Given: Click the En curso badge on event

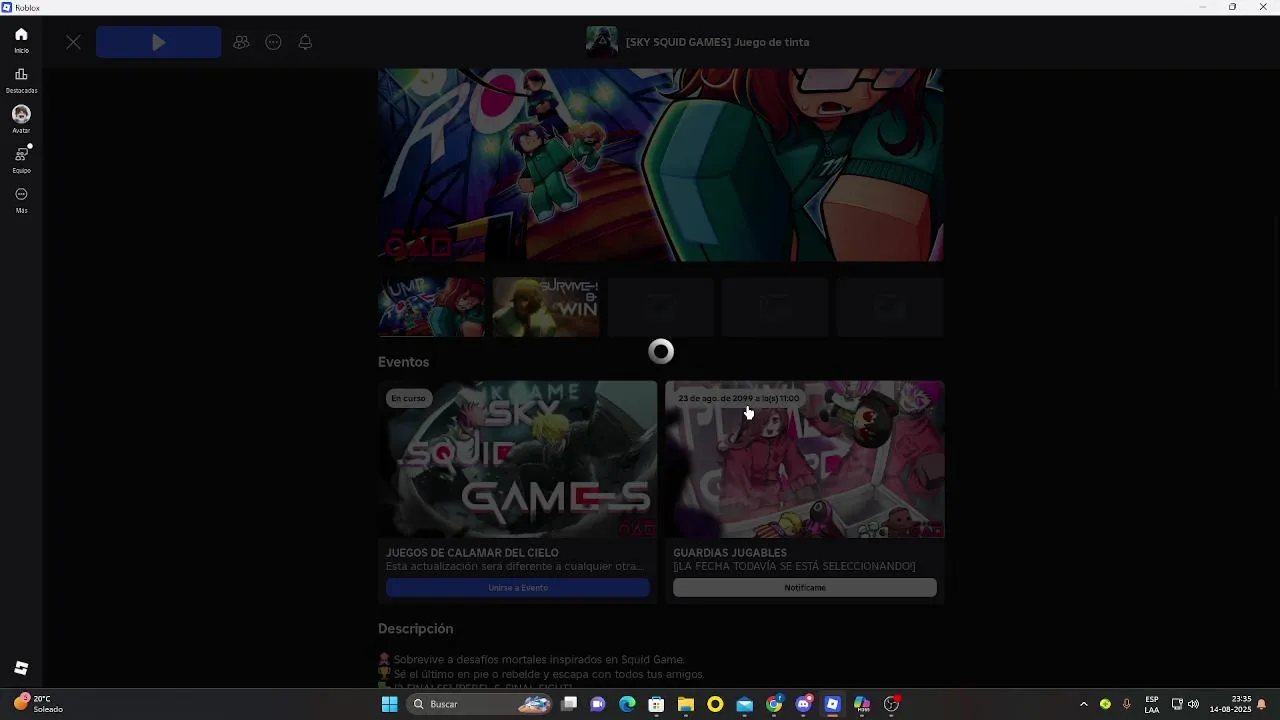Looking at the screenshot, I should click(x=408, y=398).
